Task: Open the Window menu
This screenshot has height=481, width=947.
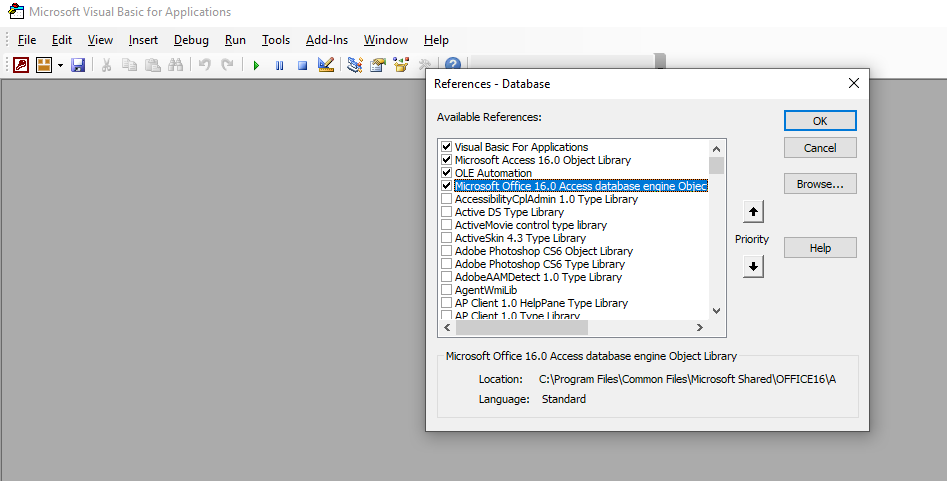Action: [386, 40]
